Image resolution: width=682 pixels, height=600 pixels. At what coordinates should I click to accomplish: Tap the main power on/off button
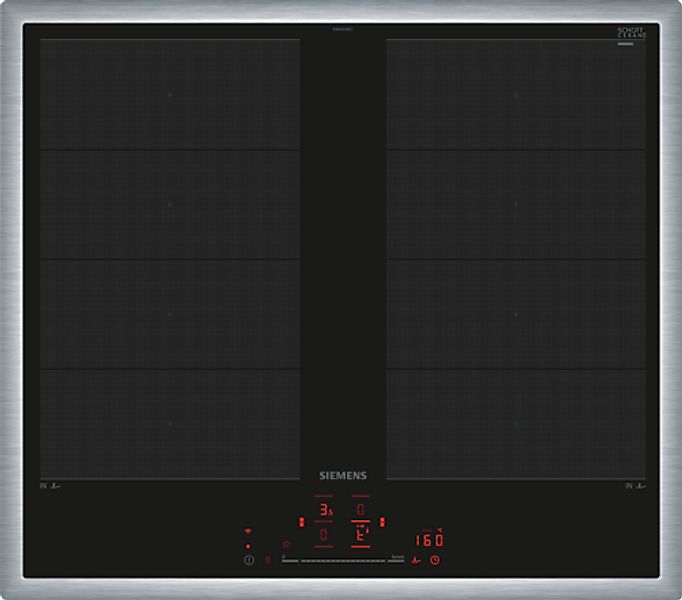[x=249, y=560]
